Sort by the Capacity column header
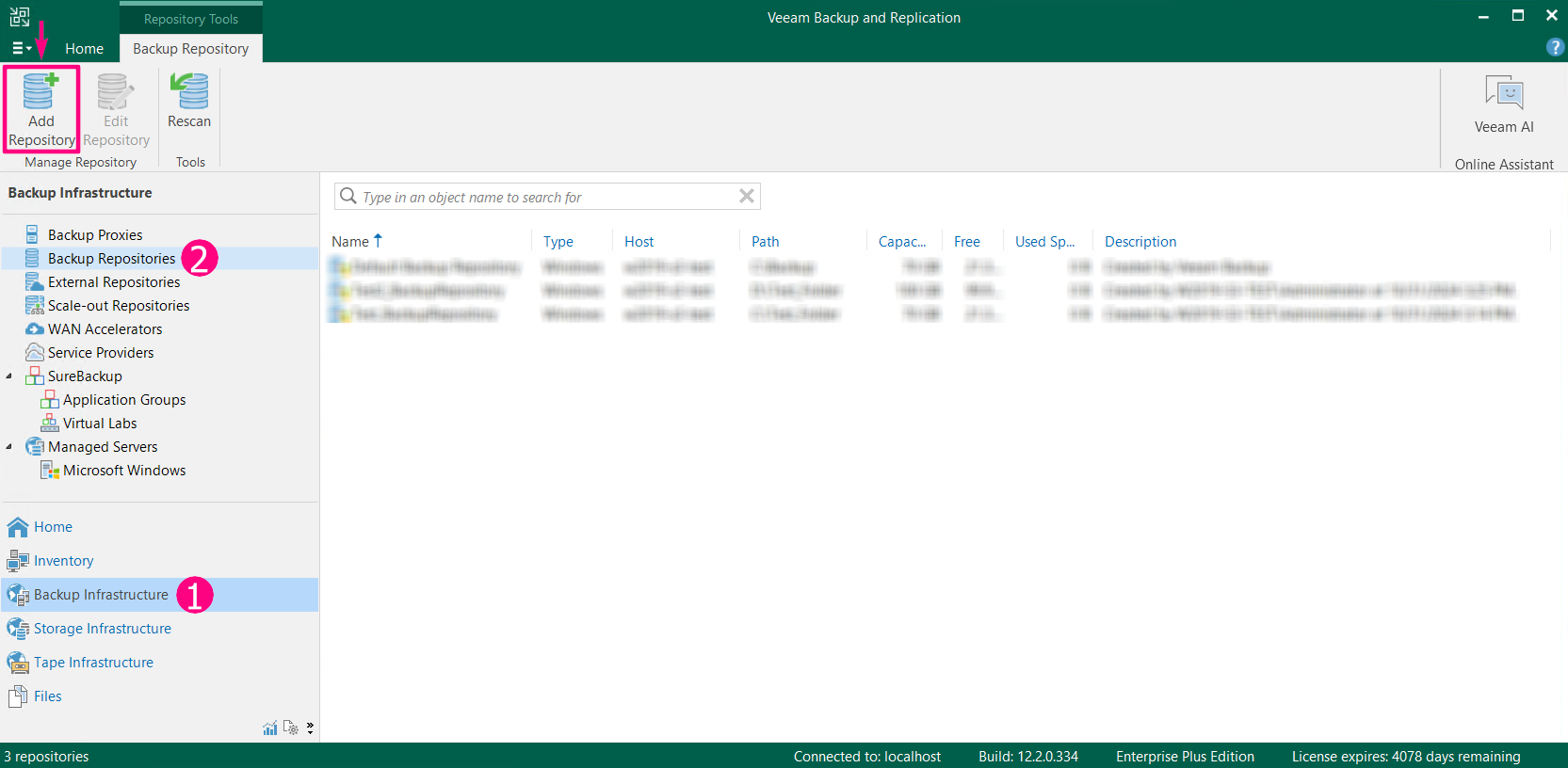The image size is (1568, 768). [x=902, y=242]
